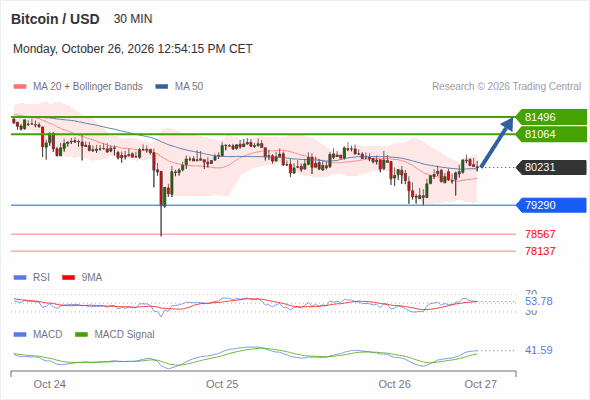Click the 9MA legend label
The height and width of the screenshot is (400, 590).
point(92,278)
